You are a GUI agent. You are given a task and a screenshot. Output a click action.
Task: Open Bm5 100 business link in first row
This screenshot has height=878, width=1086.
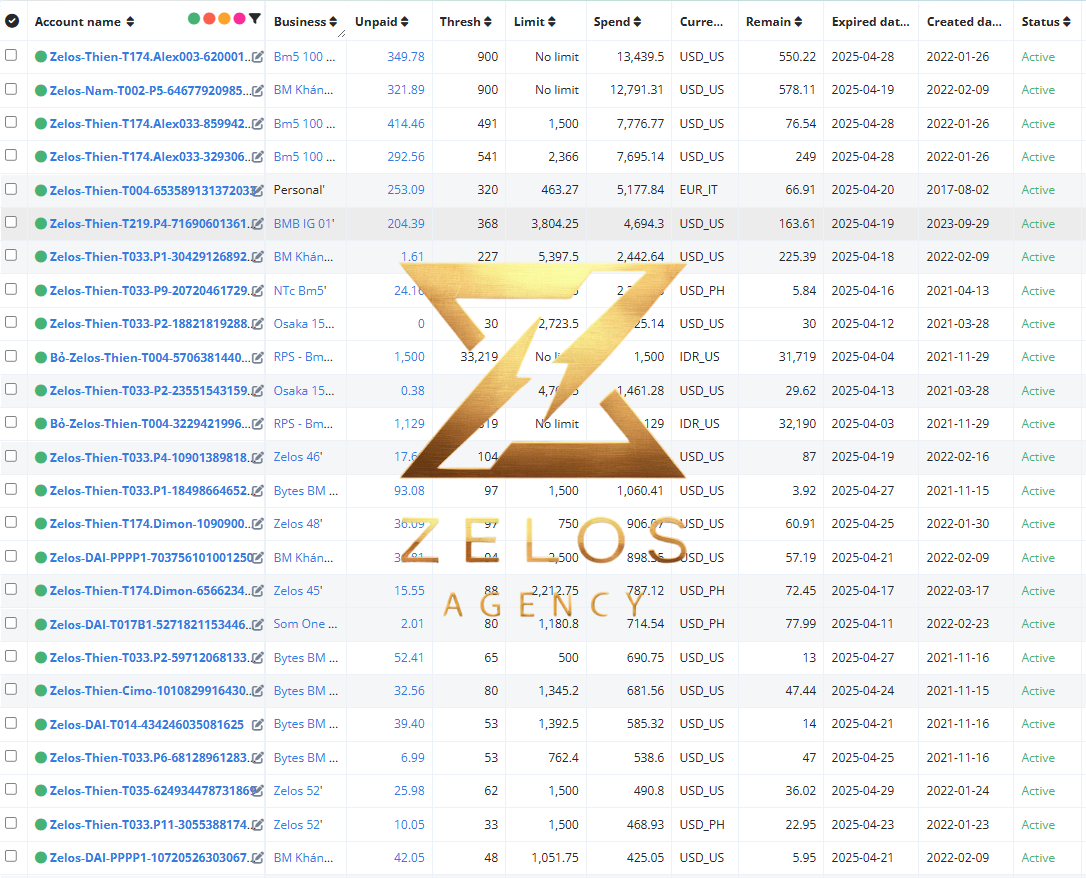tap(304, 57)
